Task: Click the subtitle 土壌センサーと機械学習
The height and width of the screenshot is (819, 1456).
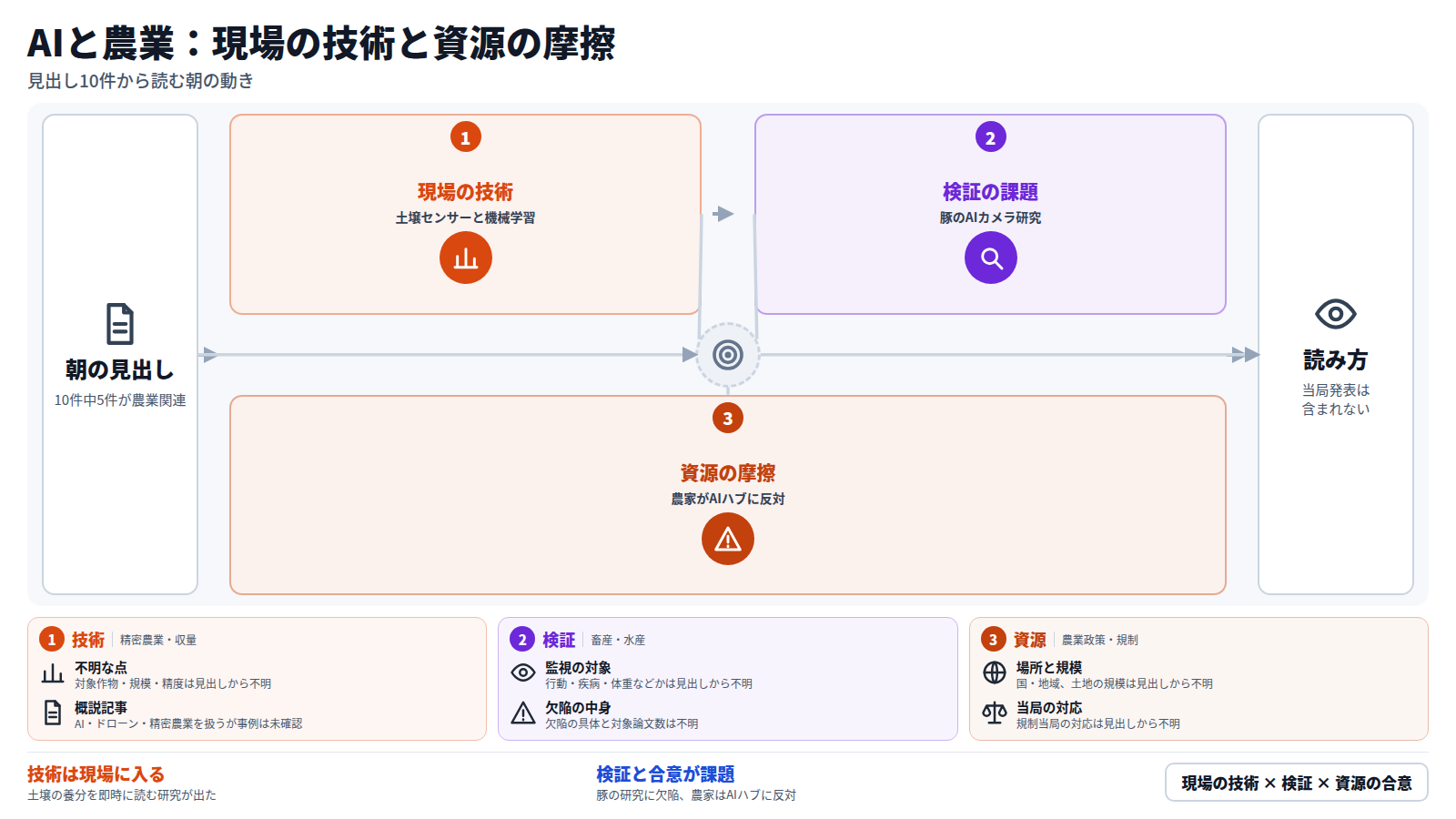Action: pos(466,217)
